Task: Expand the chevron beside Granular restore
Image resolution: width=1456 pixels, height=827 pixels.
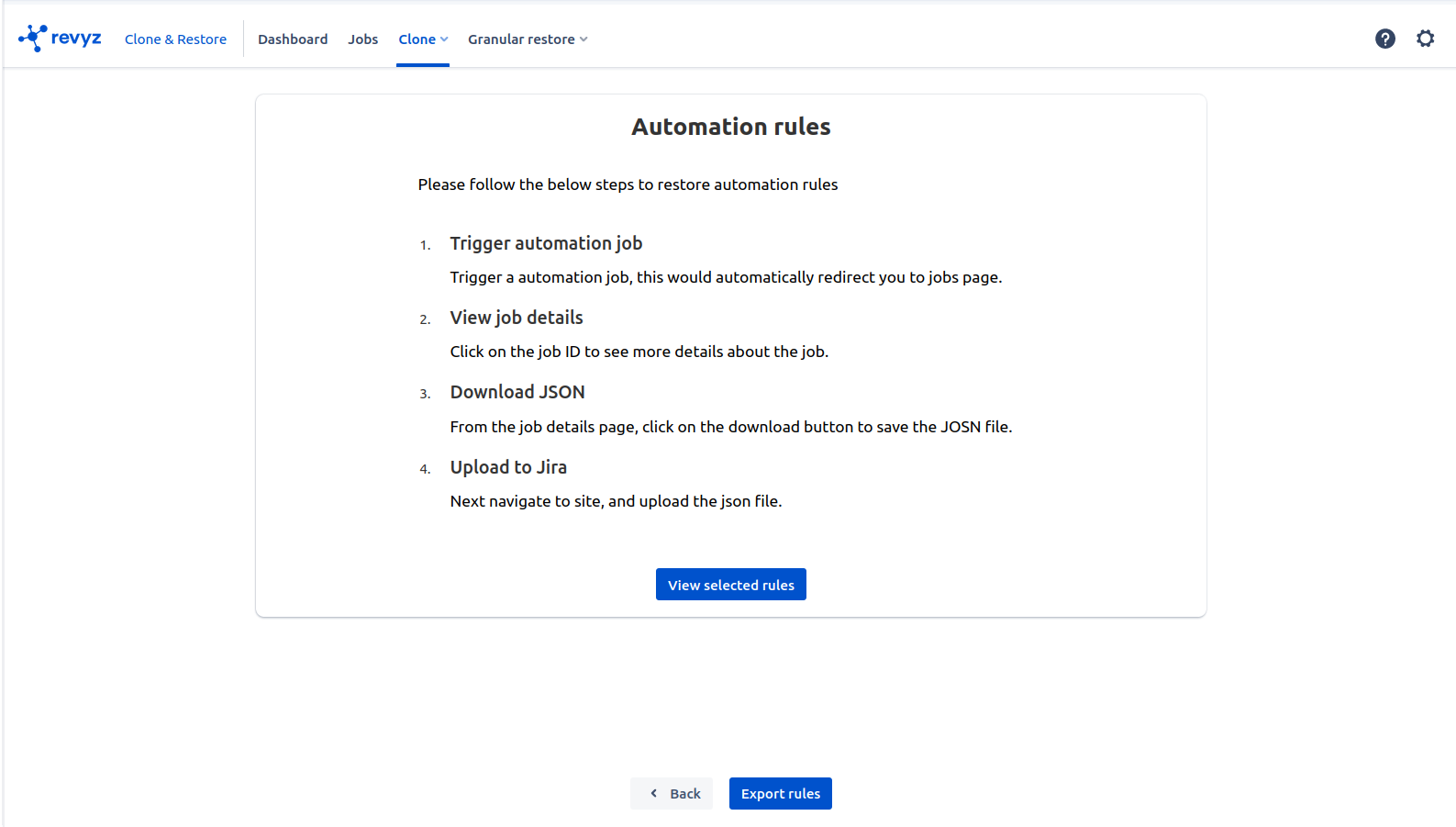Action: click(584, 39)
